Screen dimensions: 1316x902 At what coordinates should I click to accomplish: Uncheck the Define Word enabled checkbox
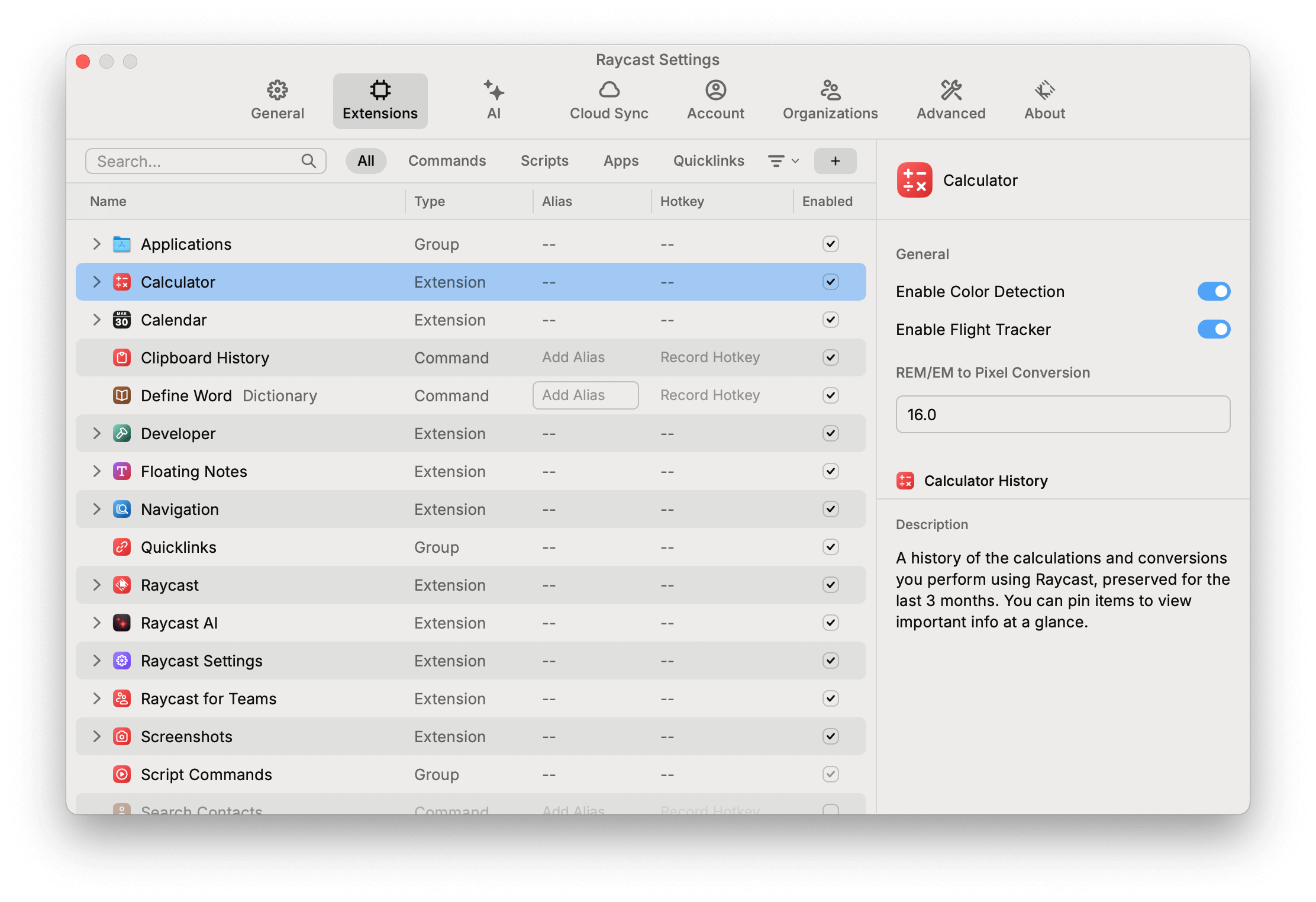tap(831, 395)
